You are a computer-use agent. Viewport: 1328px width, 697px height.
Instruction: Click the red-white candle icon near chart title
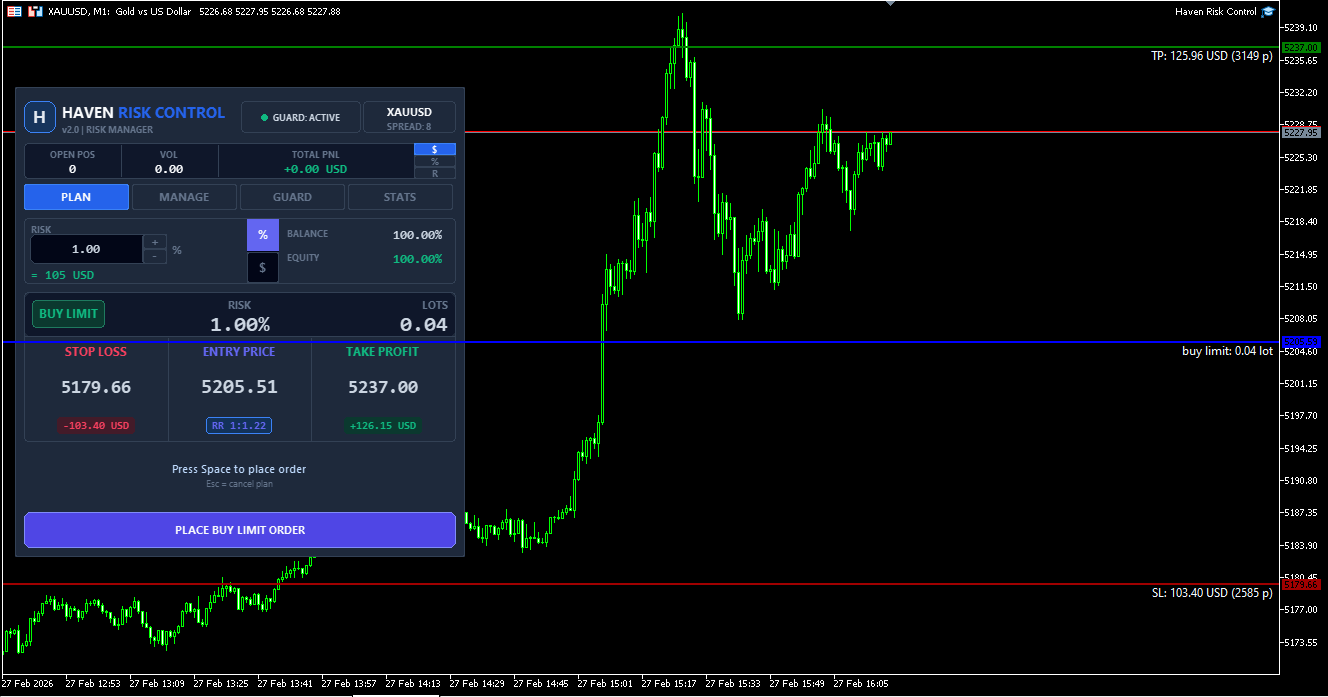pos(35,11)
